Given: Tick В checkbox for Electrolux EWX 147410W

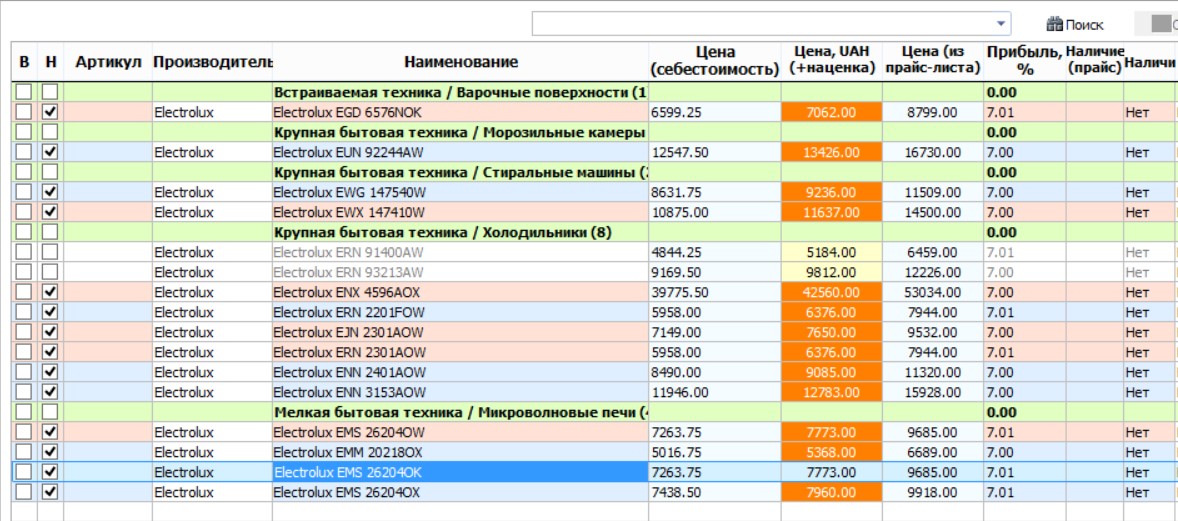Looking at the screenshot, I should [24, 212].
